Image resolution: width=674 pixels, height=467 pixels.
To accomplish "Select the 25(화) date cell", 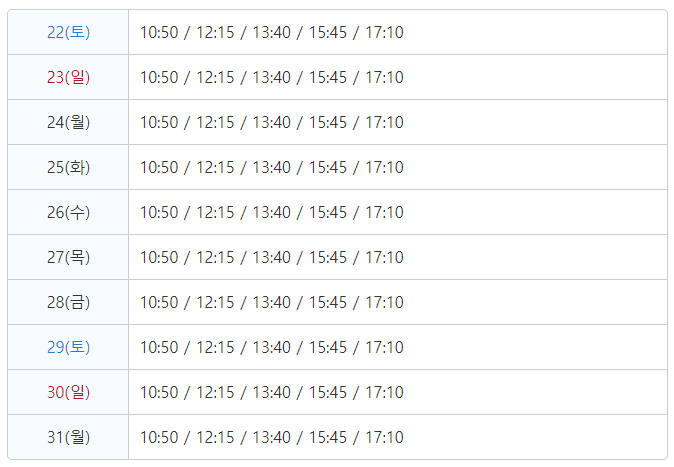I will tap(68, 167).
